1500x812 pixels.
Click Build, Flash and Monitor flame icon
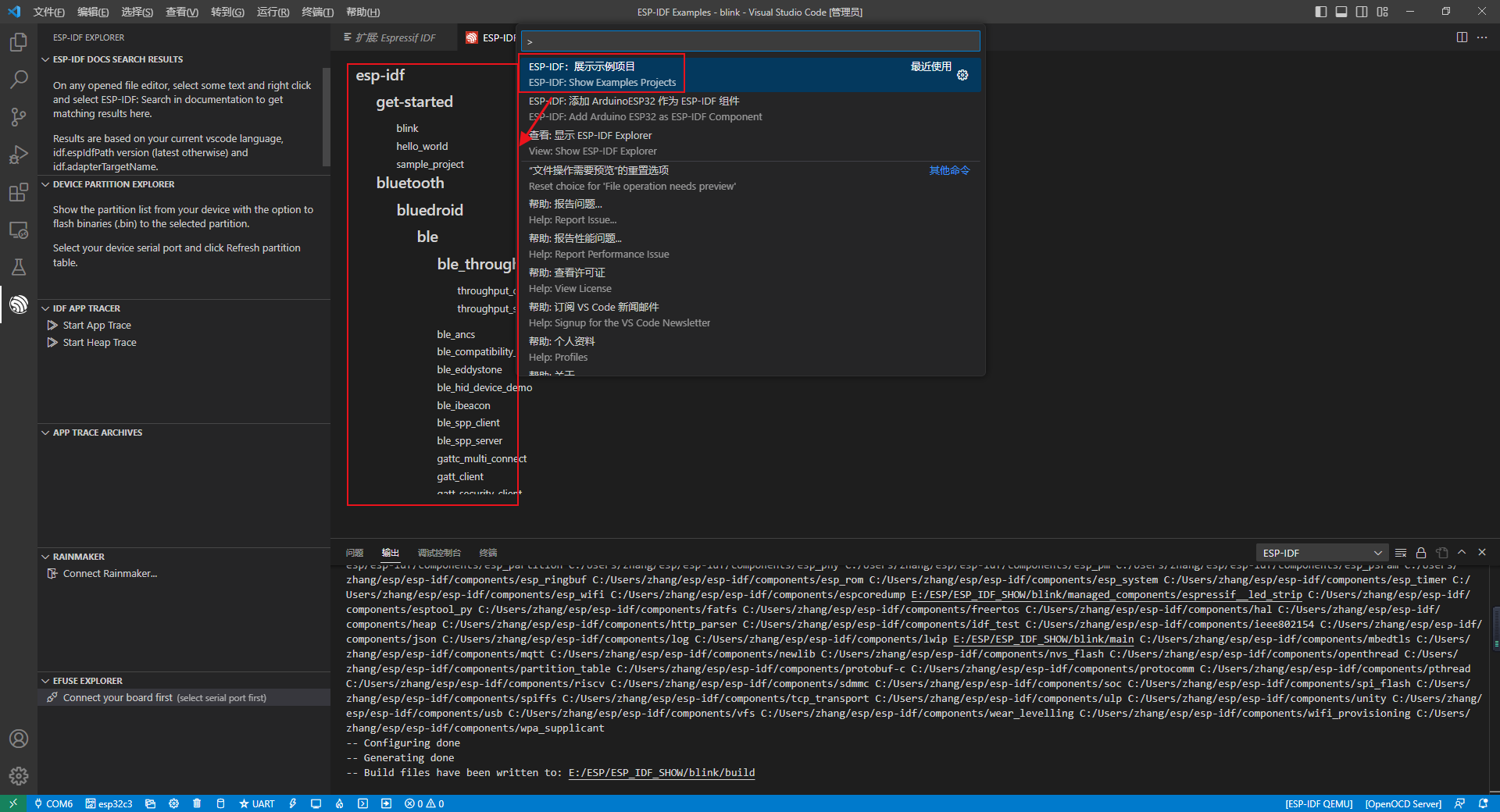click(x=339, y=803)
